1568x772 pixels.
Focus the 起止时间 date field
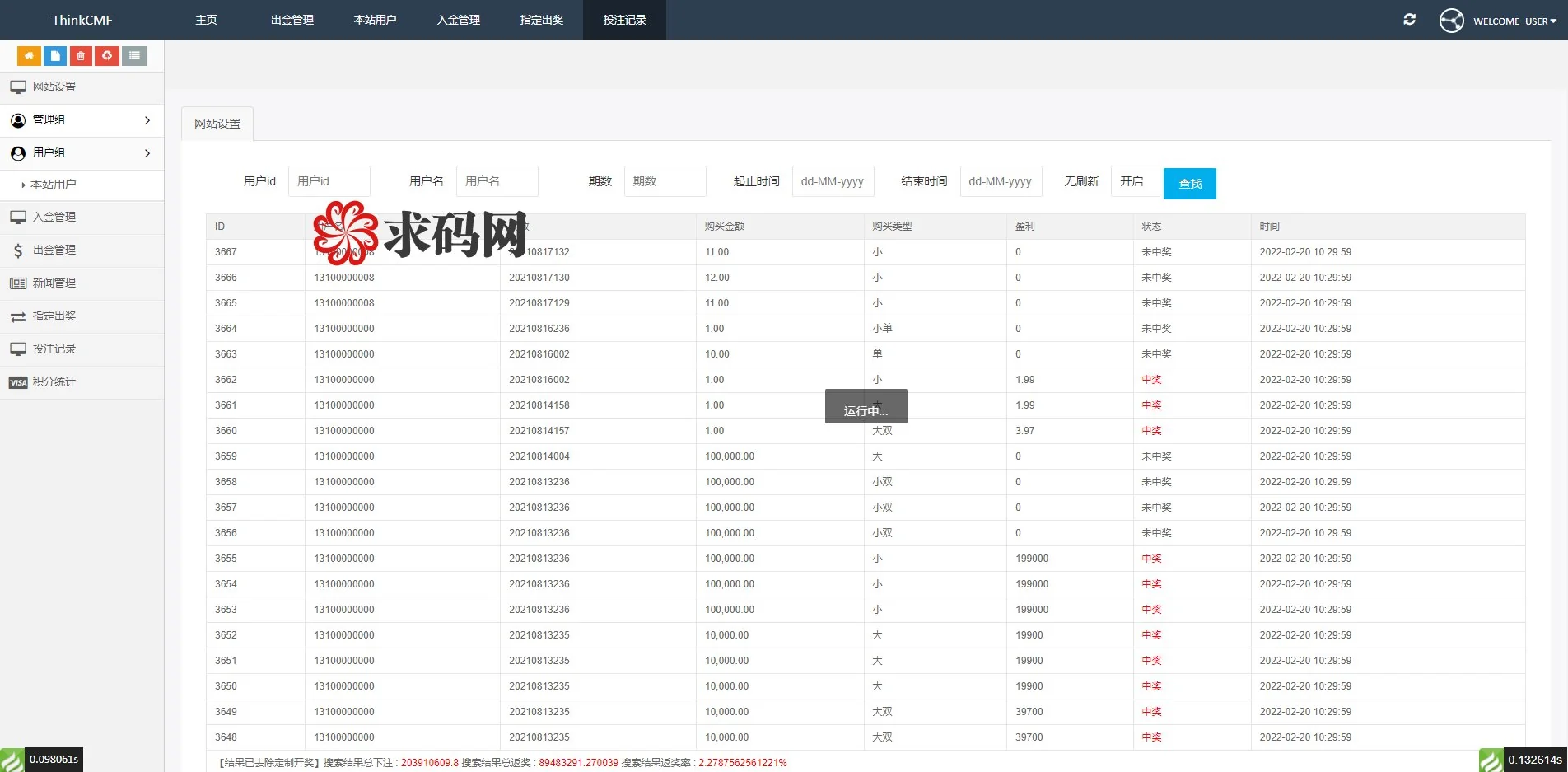(832, 181)
